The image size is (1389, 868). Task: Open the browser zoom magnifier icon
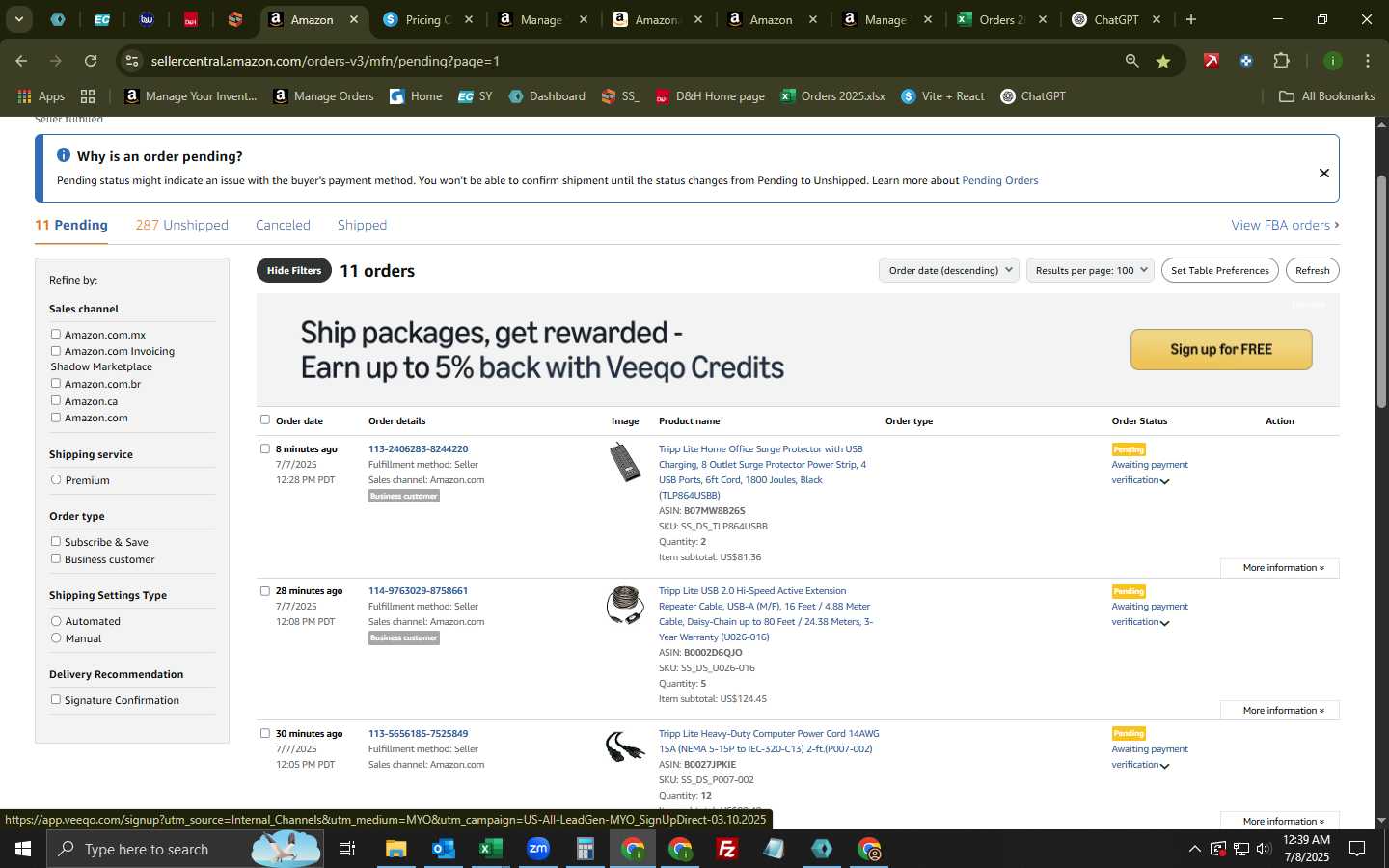point(1131,61)
